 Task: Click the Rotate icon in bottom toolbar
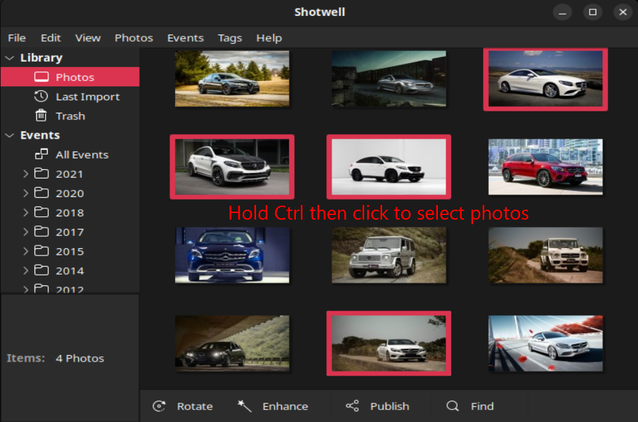pyautogui.click(x=159, y=406)
